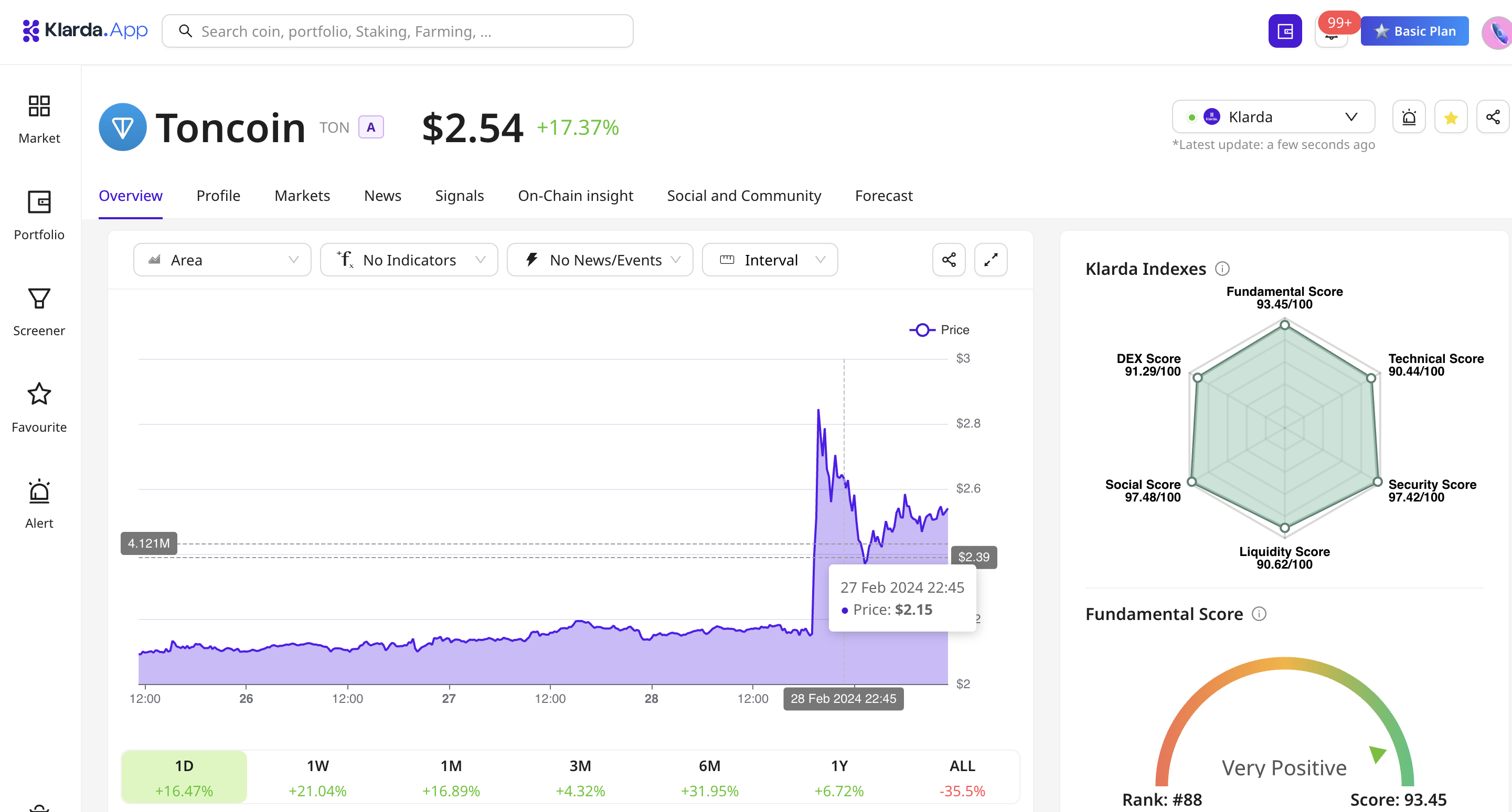Click the coin search input field
This screenshot has height=812, width=1512.
coord(397,31)
